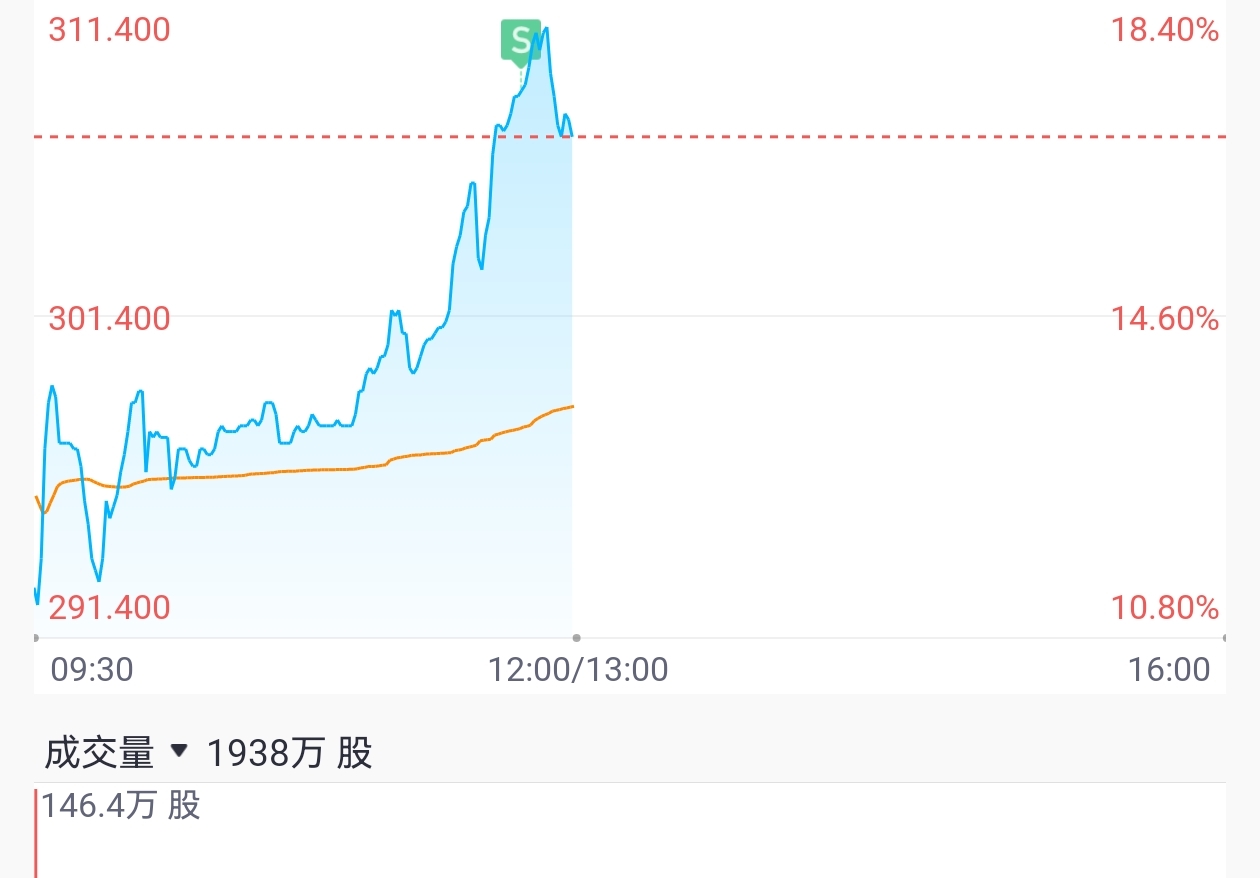Tap the first red volume bar

point(36,833)
